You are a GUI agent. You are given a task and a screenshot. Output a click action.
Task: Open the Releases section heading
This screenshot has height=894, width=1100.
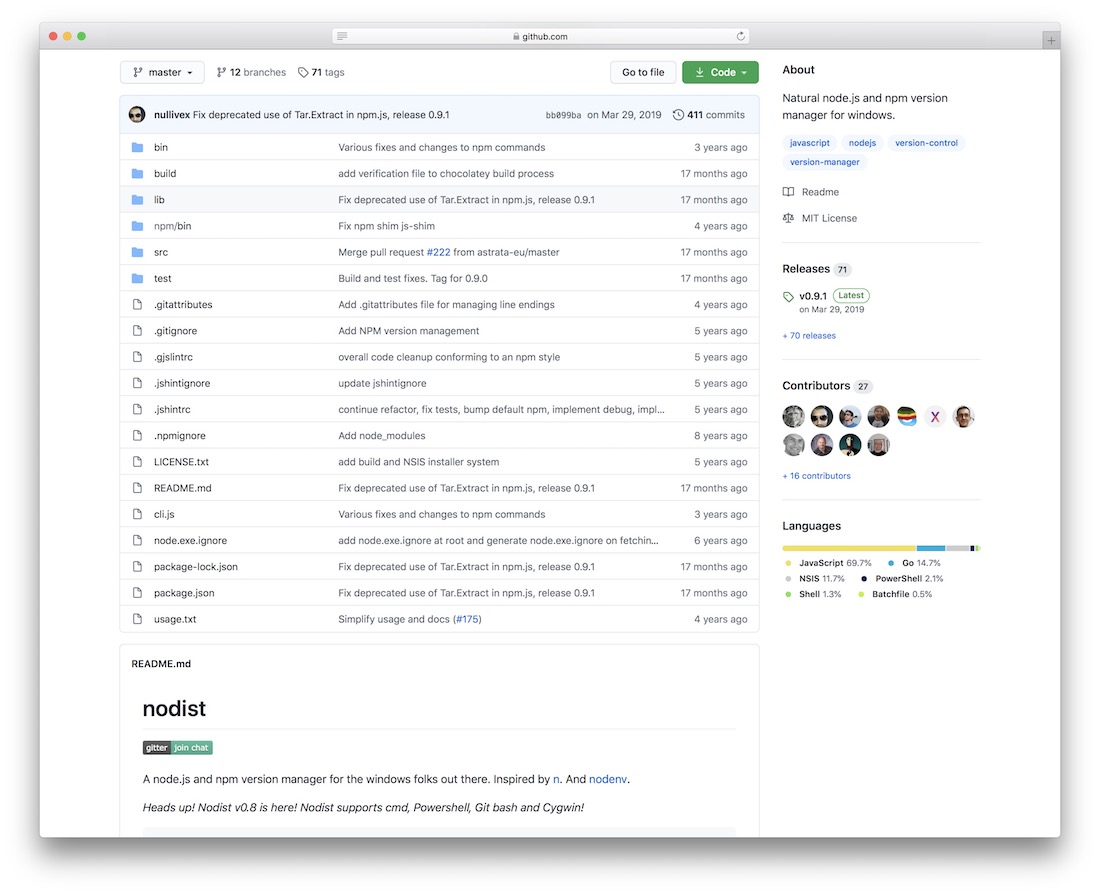pos(806,269)
